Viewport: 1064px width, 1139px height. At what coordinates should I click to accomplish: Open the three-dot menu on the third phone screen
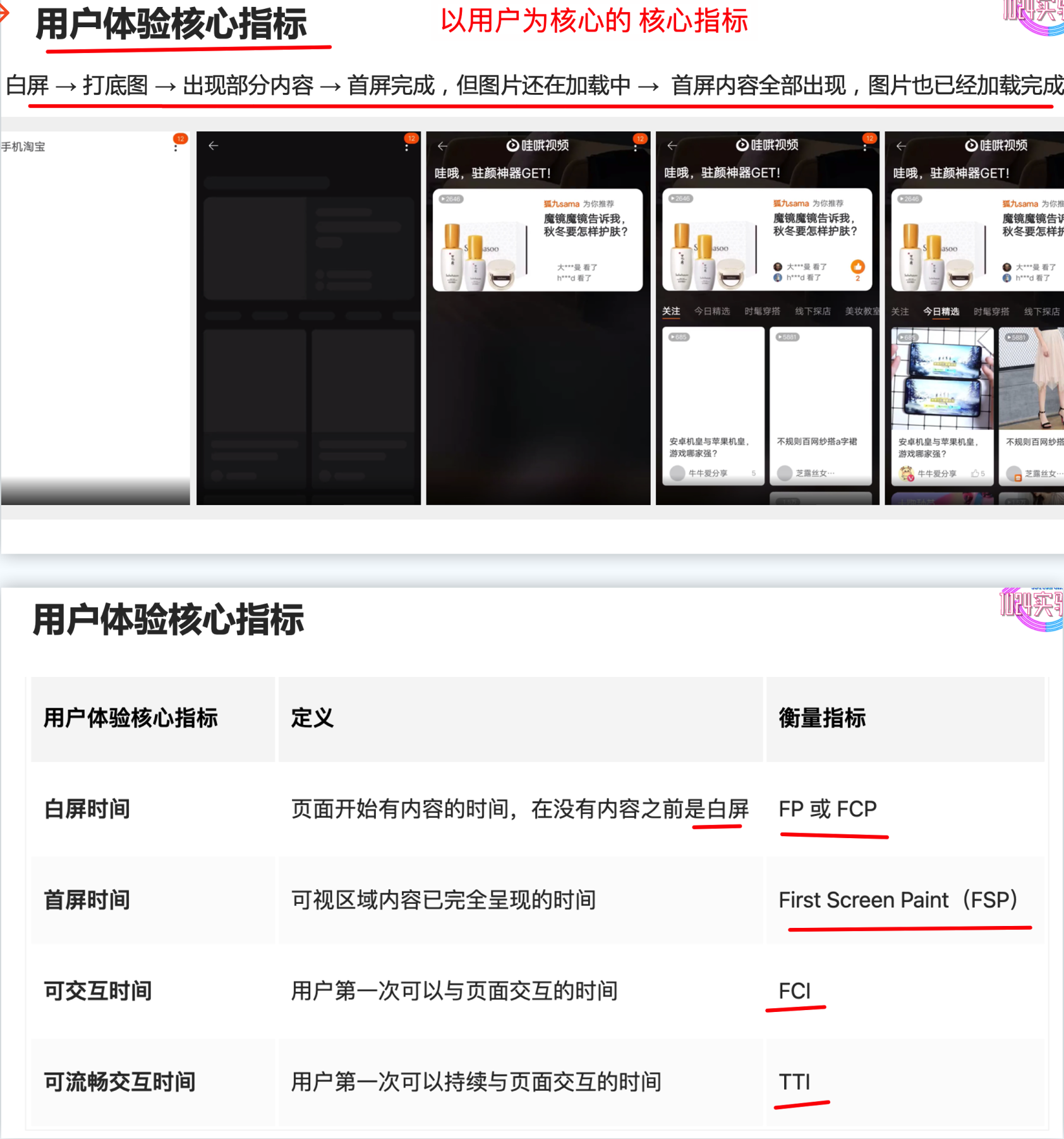click(635, 147)
